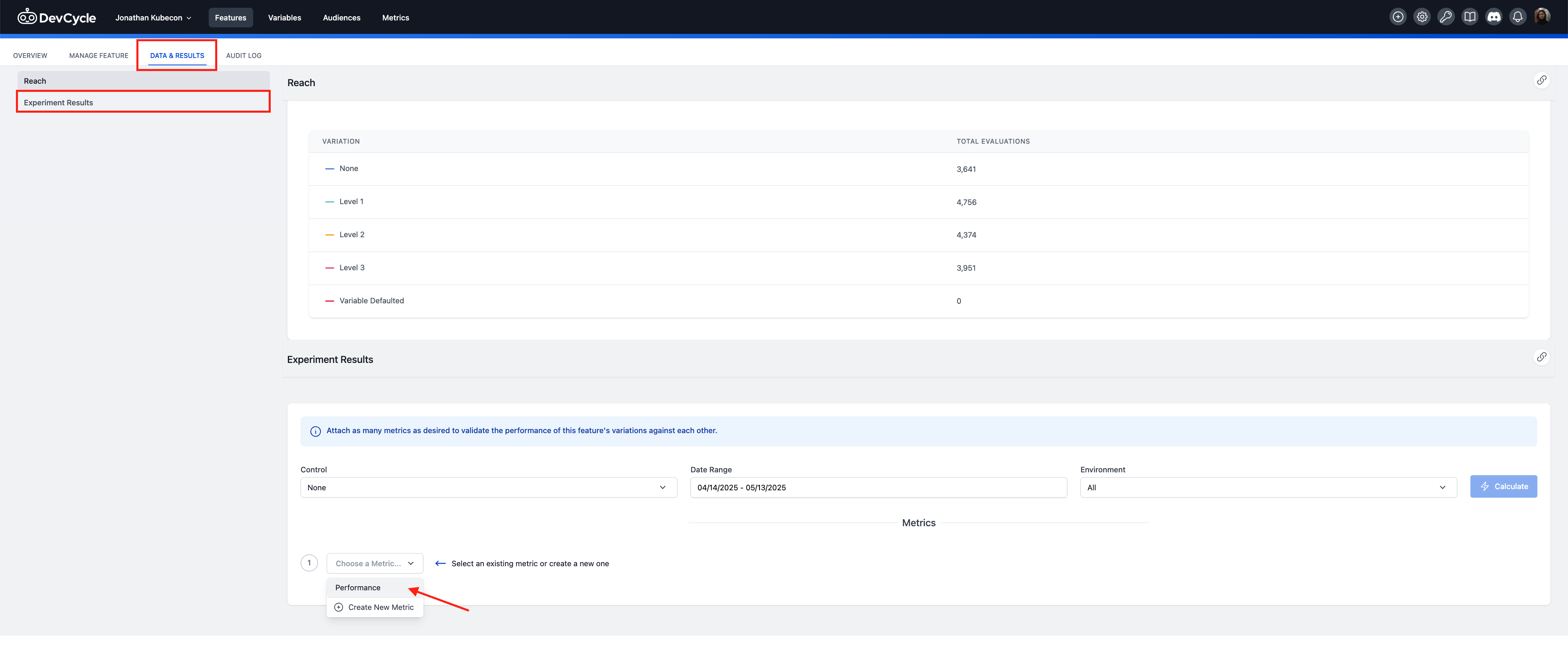Check notifications via the bell icon
1568x654 pixels.
[1517, 16]
